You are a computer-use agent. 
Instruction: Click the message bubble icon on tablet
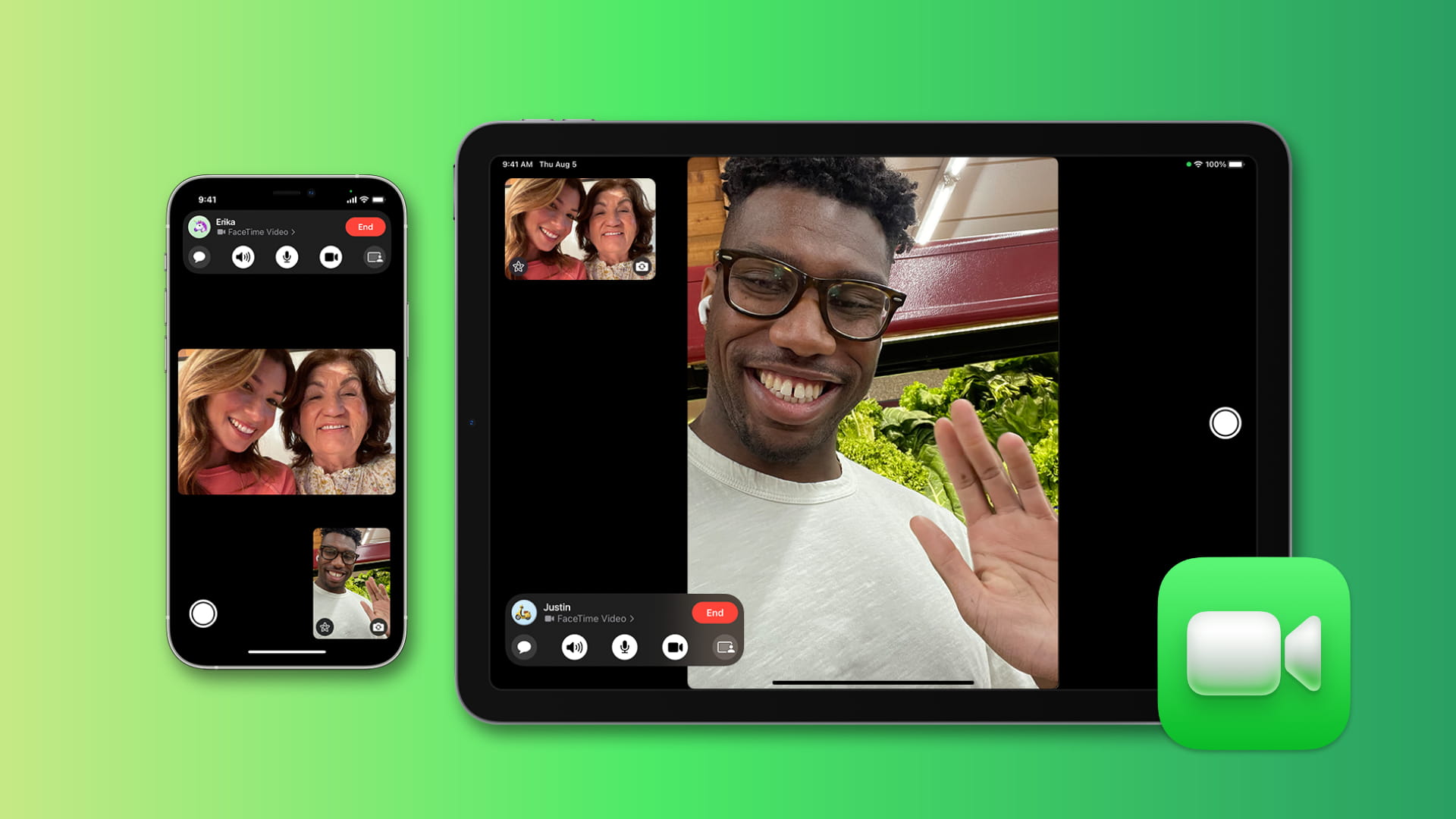524,647
